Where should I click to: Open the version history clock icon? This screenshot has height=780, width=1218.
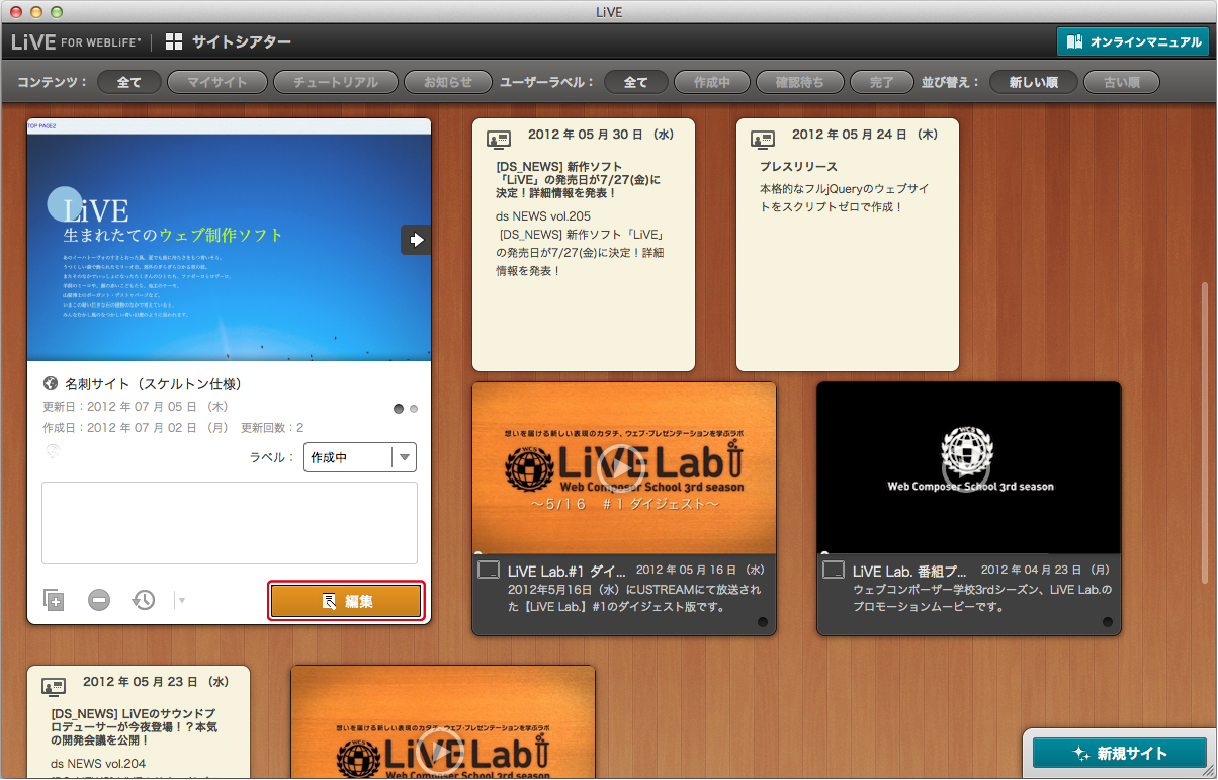pos(144,600)
